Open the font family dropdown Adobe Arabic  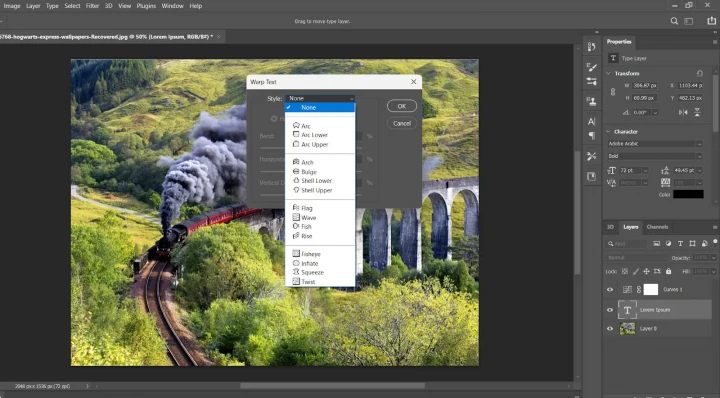(x=655, y=144)
